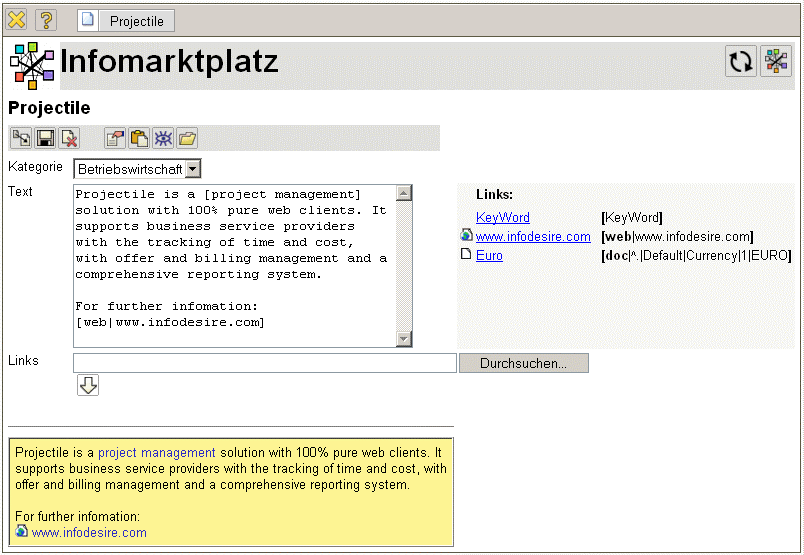Click the network overview icon beside refresh
The height and width of the screenshot is (555, 804).
coord(775,61)
